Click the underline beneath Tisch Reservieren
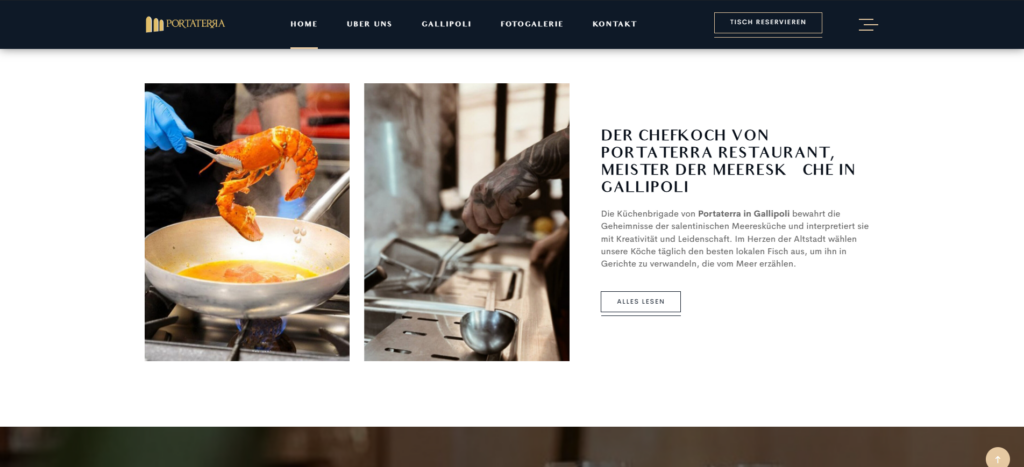The height and width of the screenshot is (467, 1024). pos(768,37)
